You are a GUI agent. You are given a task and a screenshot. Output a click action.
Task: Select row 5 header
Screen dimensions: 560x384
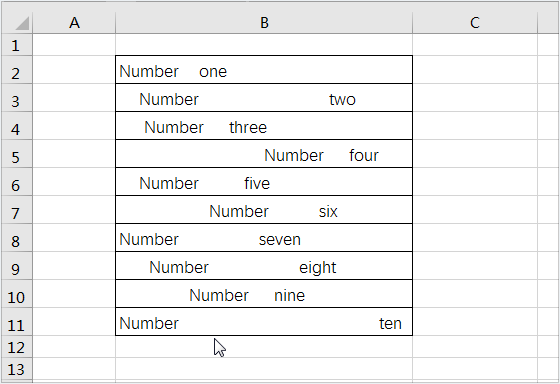[x=17, y=154]
